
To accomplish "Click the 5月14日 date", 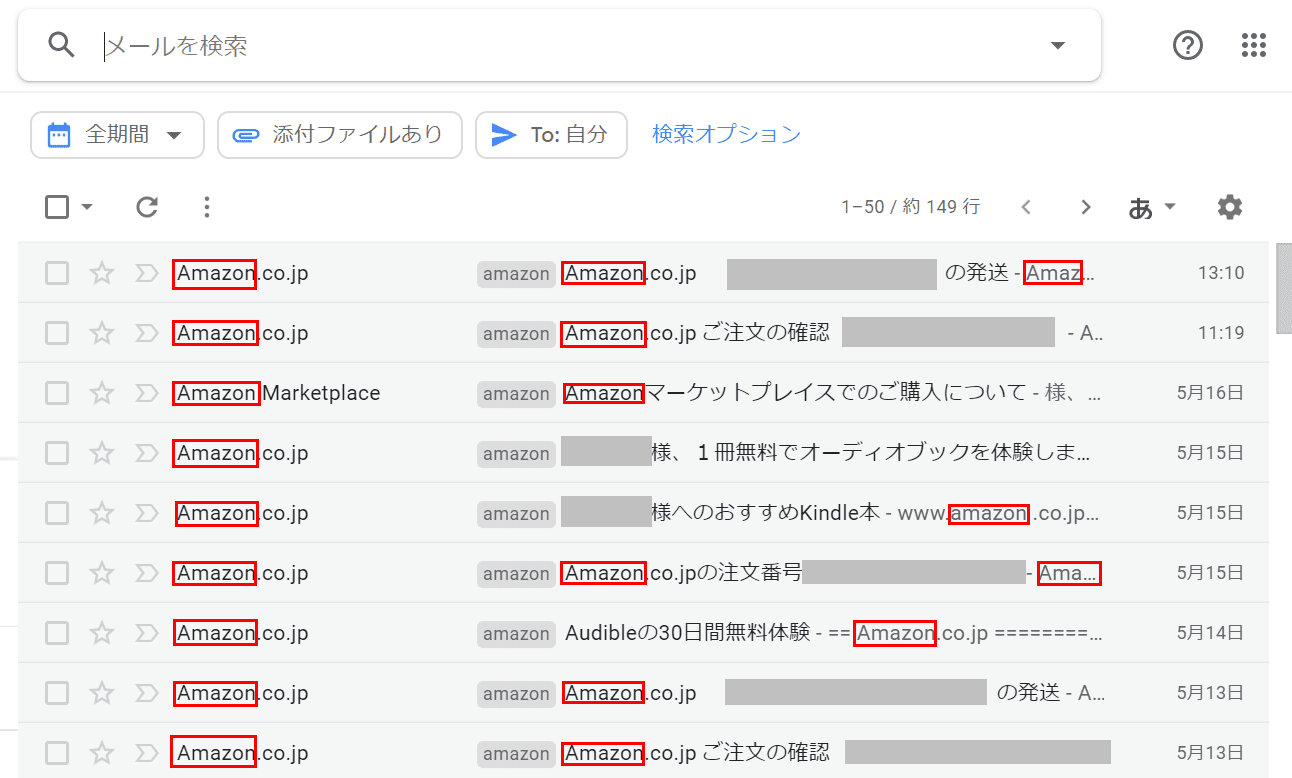I will 1211,633.
